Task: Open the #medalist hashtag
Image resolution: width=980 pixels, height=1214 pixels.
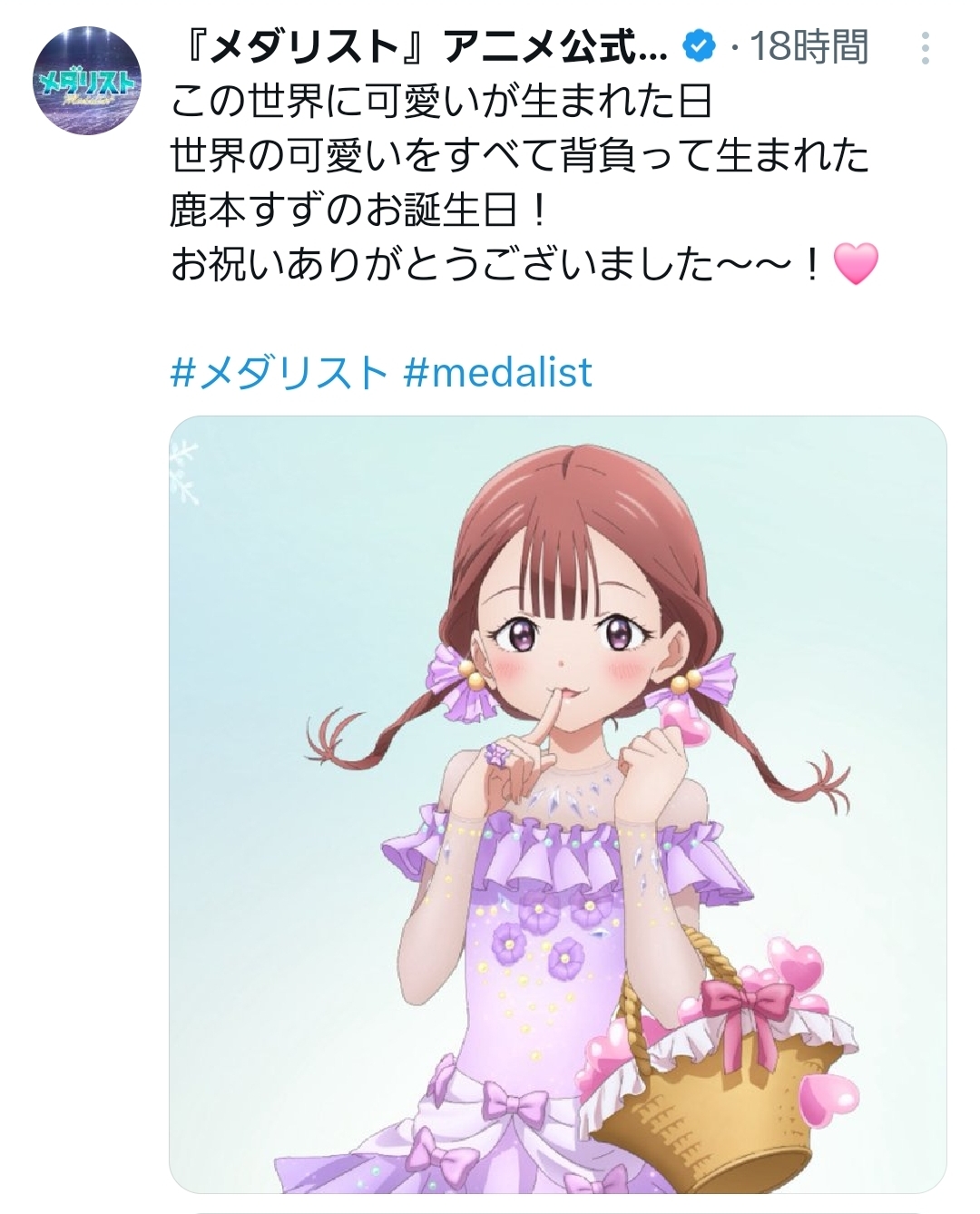Action: coord(497,372)
